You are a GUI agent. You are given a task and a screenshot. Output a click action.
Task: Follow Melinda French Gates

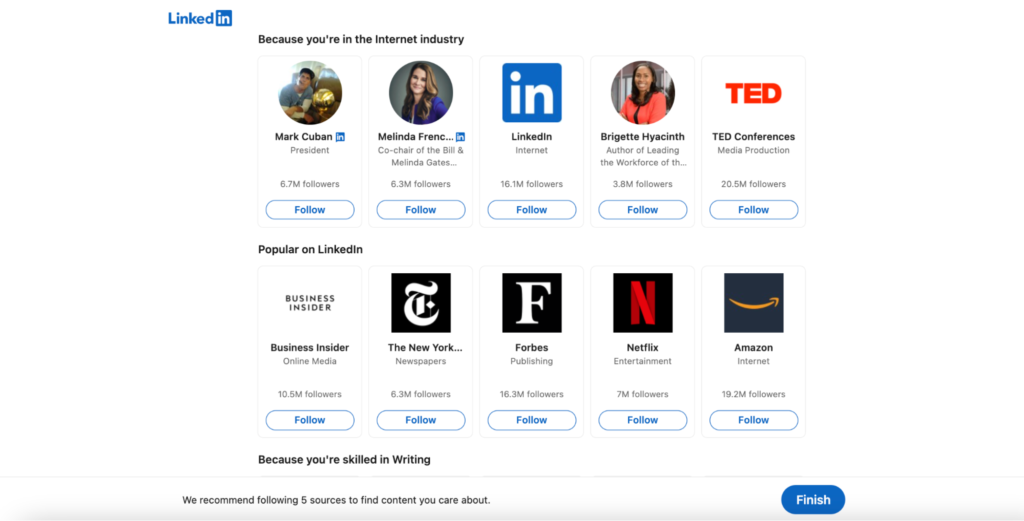421,210
